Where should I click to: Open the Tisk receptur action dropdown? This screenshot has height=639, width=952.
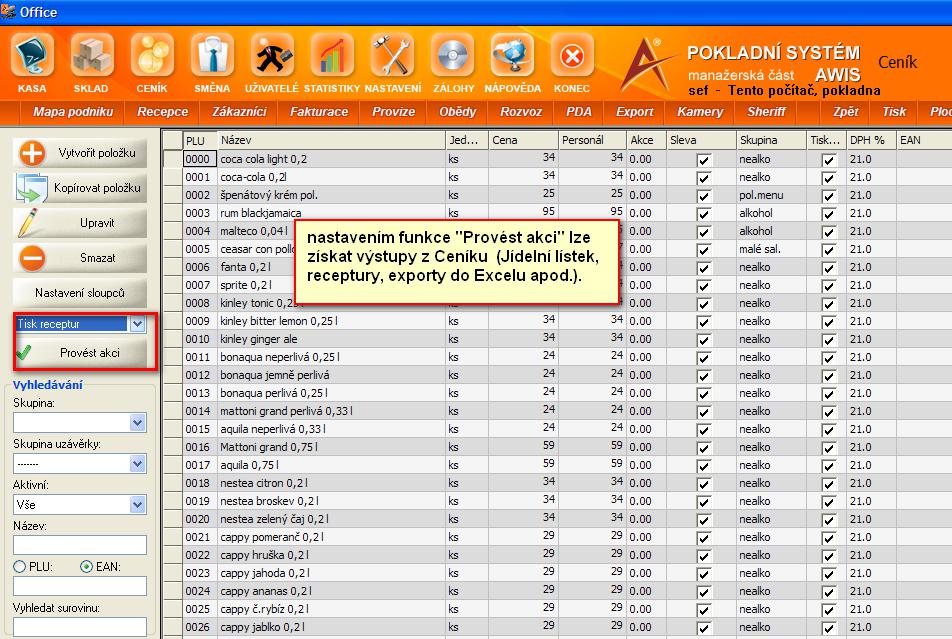[x=138, y=324]
